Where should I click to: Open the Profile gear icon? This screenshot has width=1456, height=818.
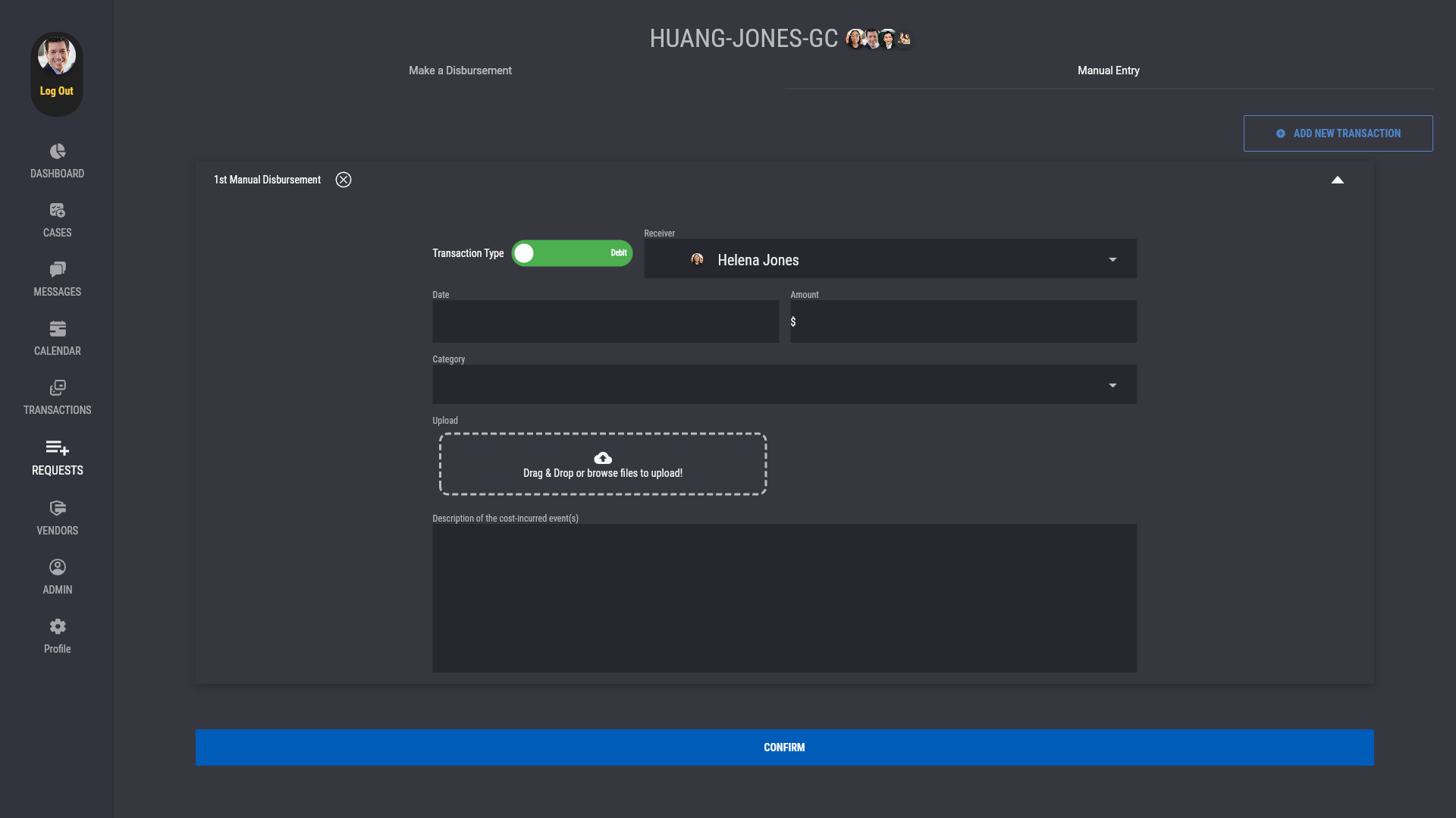coord(58,627)
